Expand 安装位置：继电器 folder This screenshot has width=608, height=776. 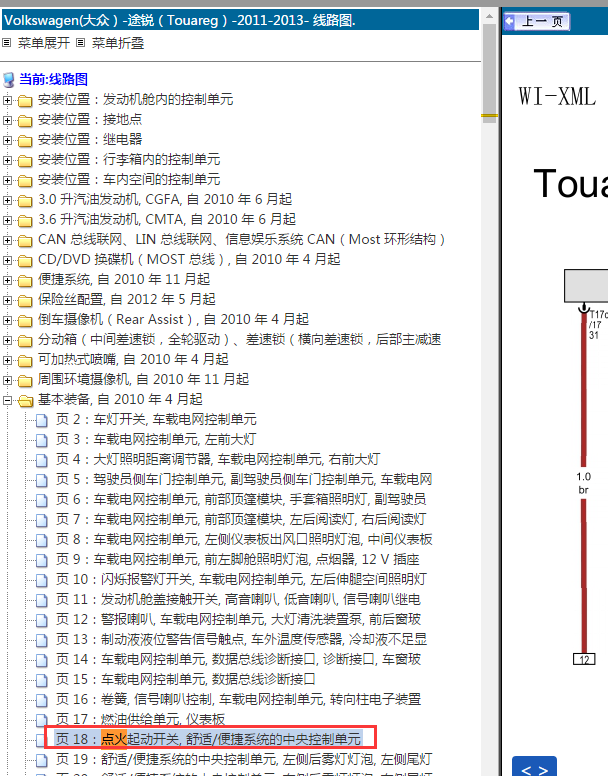[7, 140]
